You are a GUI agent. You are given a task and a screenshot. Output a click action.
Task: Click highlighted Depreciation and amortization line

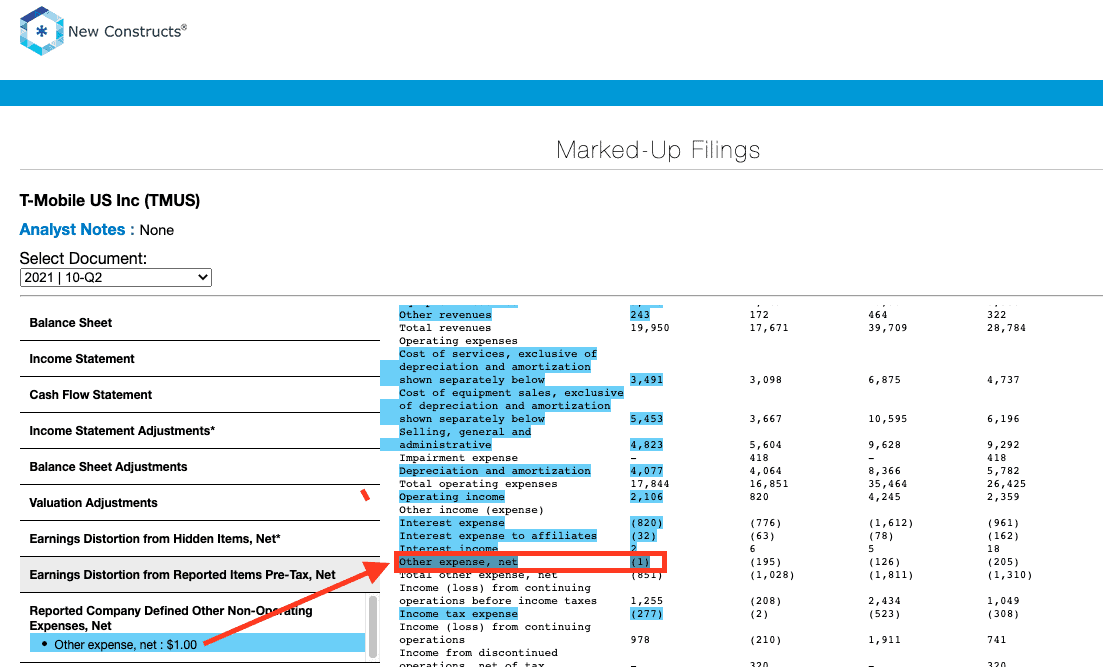[x=495, y=471]
